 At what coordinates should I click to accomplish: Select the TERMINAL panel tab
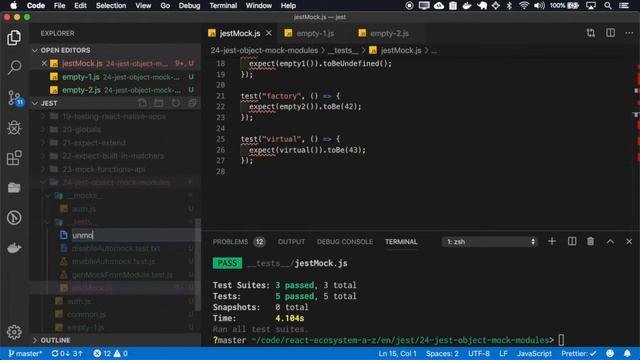pos(401,242)
